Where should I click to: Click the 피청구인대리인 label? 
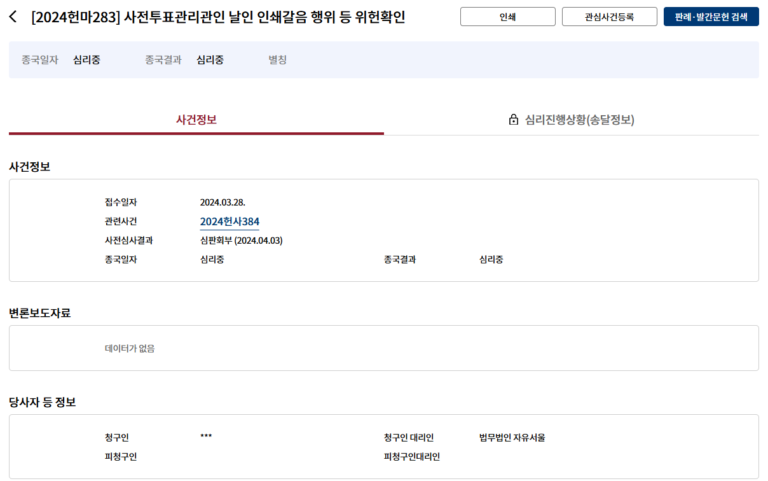tap(411, 456)
